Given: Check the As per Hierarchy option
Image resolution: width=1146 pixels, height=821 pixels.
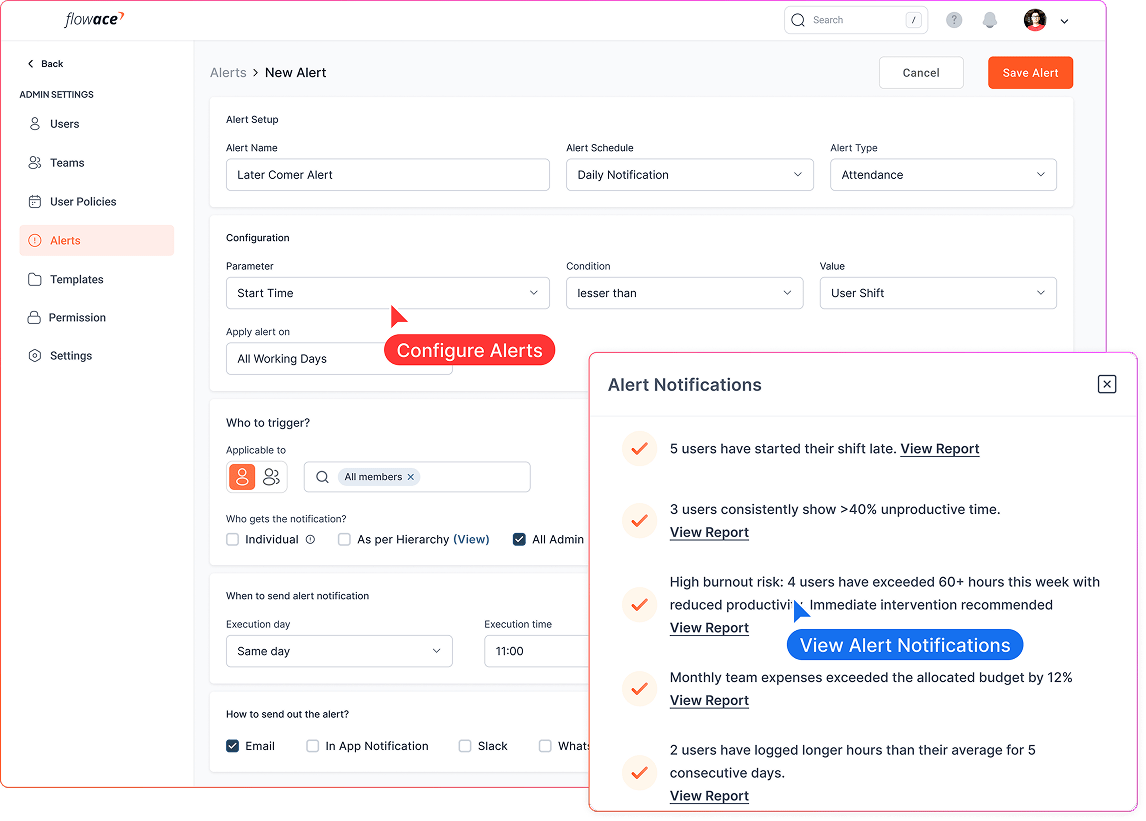Looking at the screenshot, I should tap(344, 540).
